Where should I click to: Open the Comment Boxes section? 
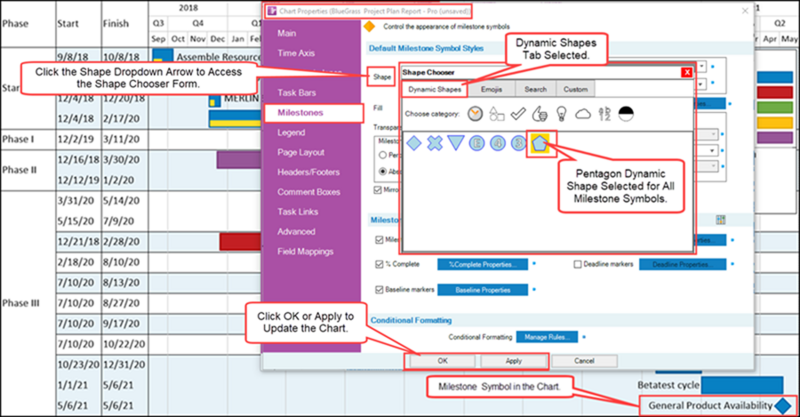309,192
